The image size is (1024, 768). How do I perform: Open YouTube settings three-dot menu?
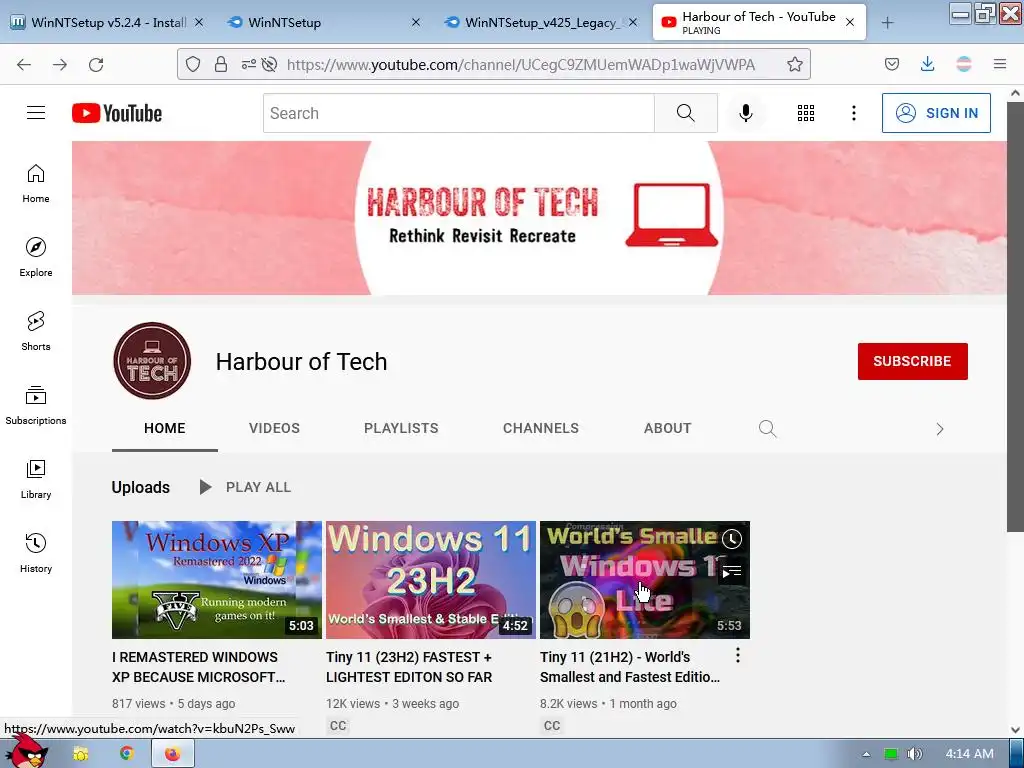pos(854,113)
